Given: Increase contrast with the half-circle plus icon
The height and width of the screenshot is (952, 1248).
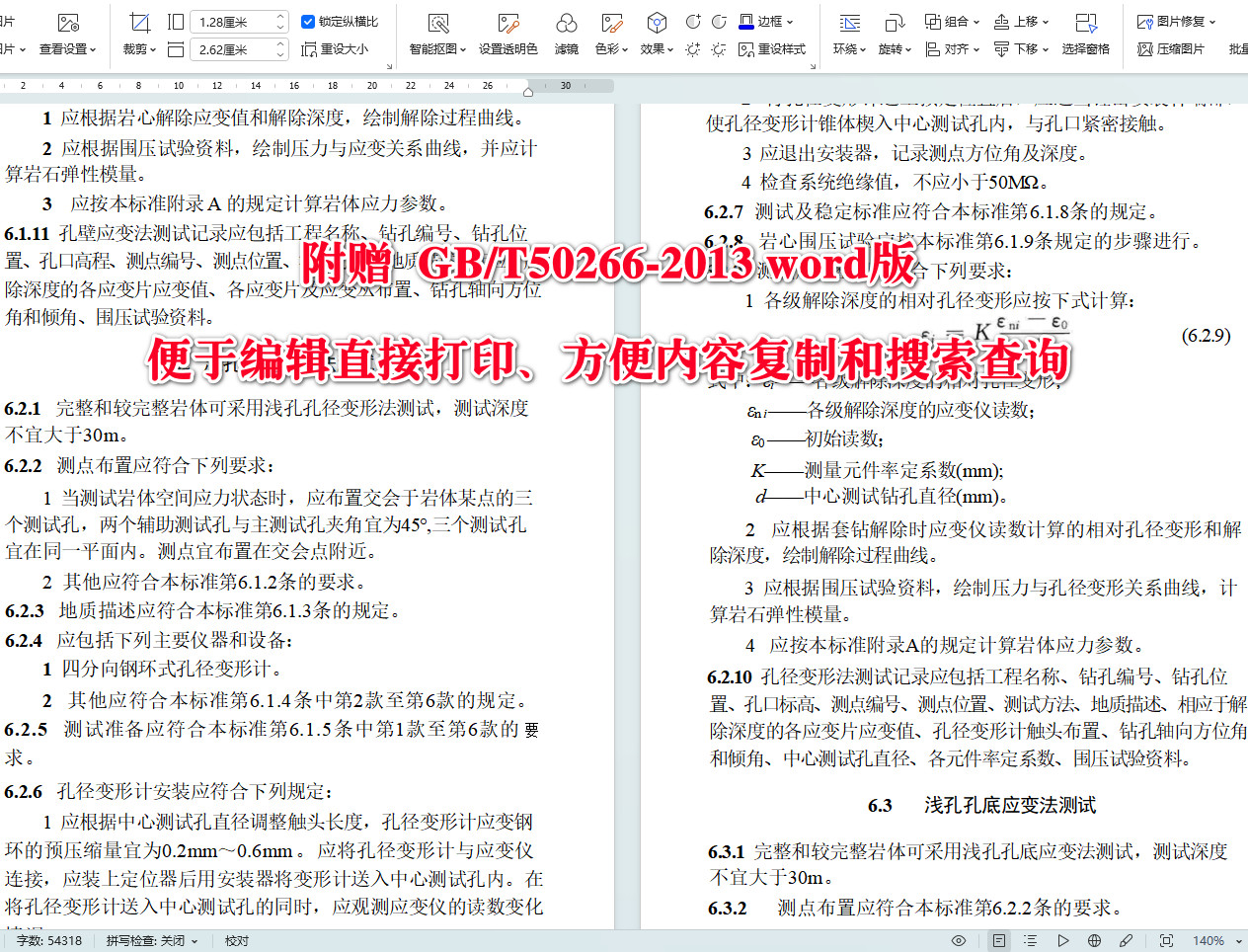Looking at the screenshot, I should tap(693, 21).
